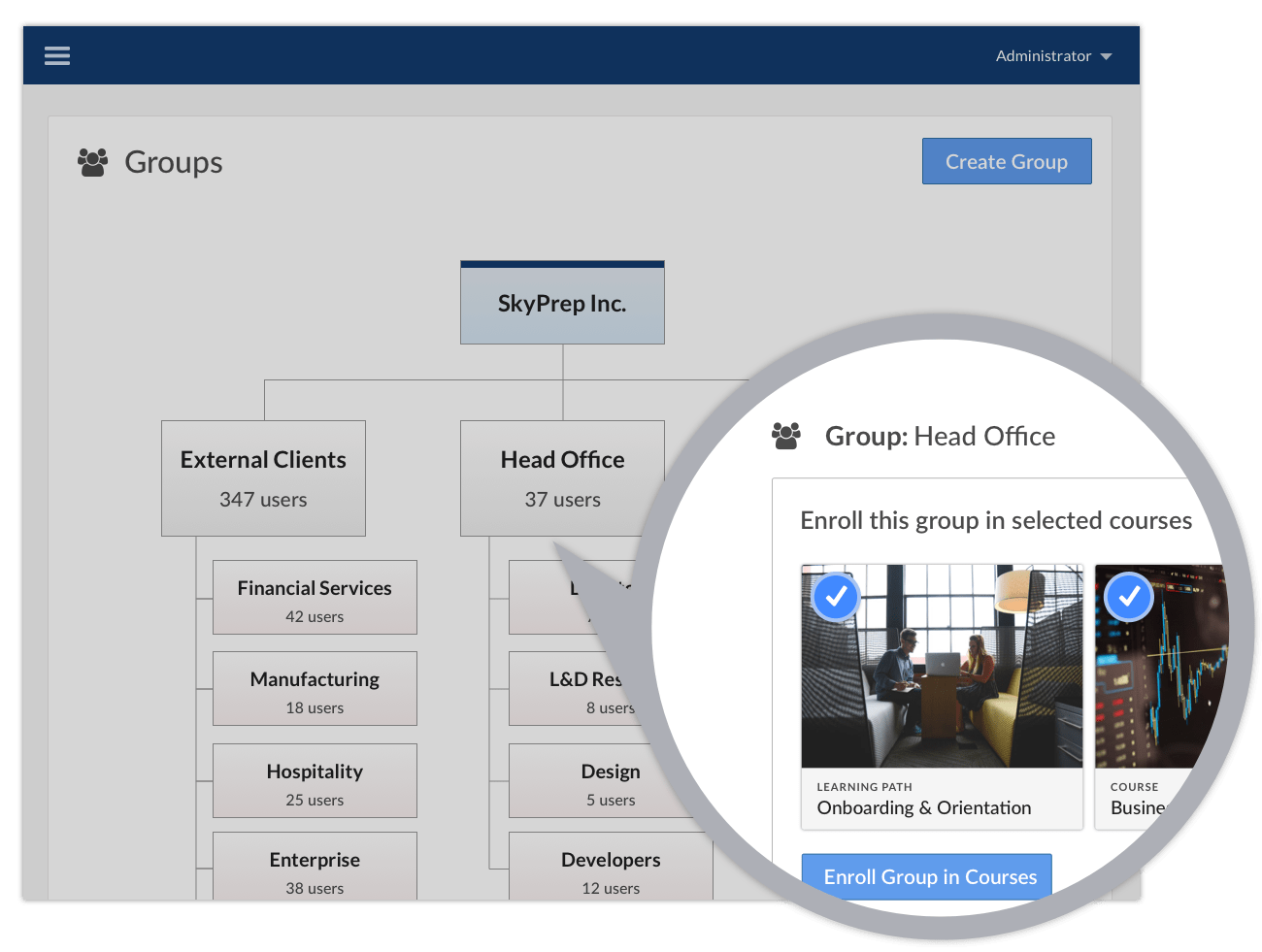Select the Manufacturing subgroup
This screenshot has width=1262, height=952.
coord(315,689)
